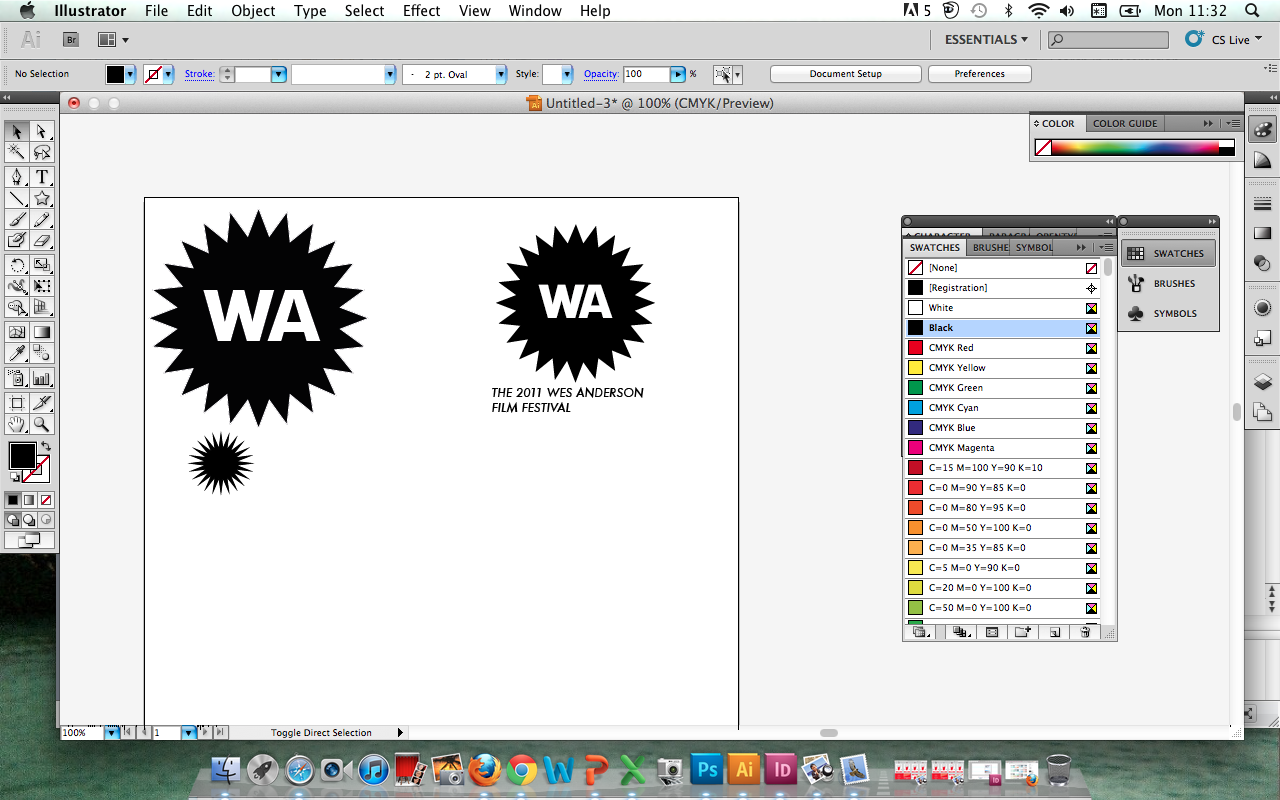Select the Direct Selection (white arrow) tool
This screenshot has width=1280, height=800.
[42, 132]
